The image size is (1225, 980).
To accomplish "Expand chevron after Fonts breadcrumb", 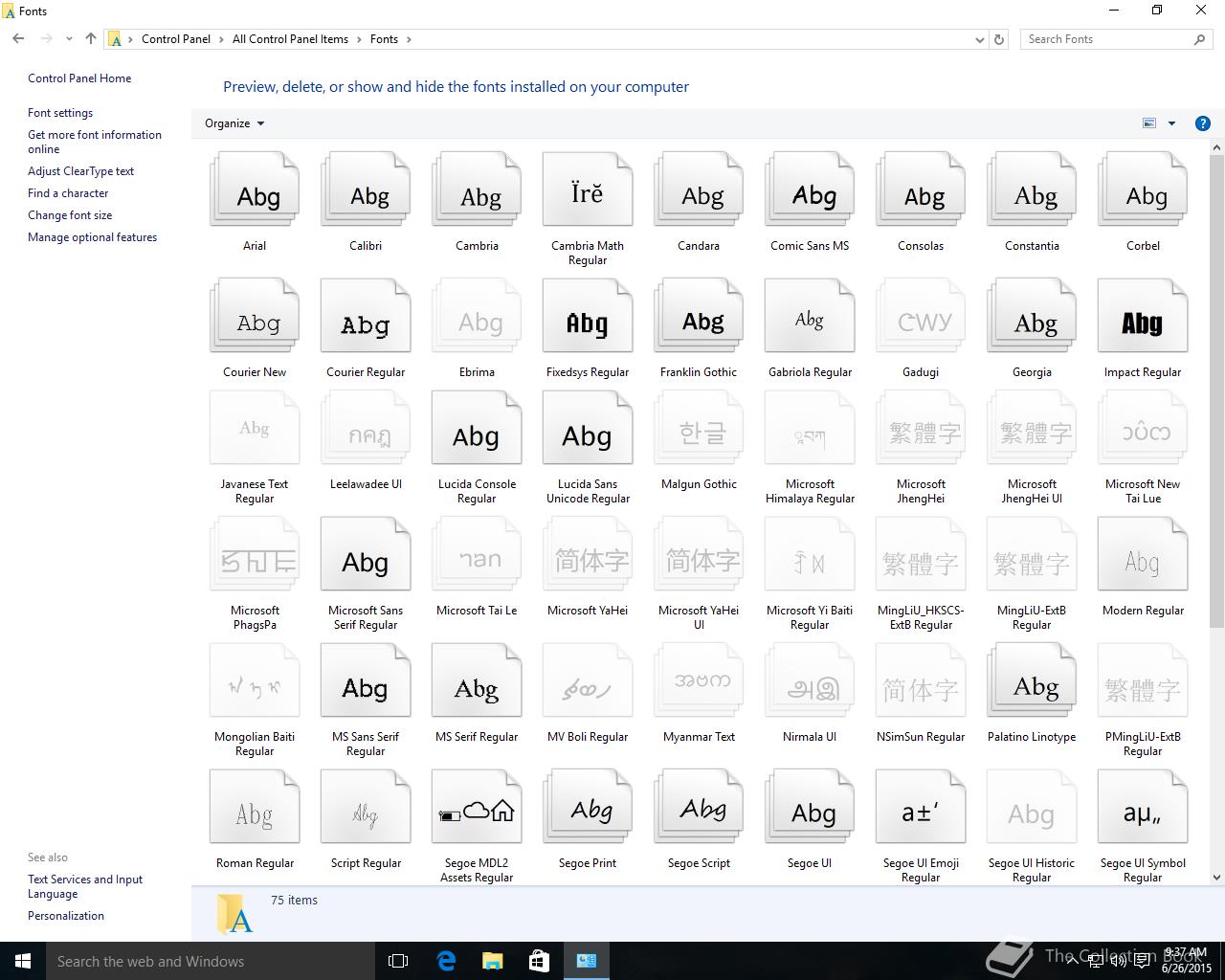I will [409, 39].
